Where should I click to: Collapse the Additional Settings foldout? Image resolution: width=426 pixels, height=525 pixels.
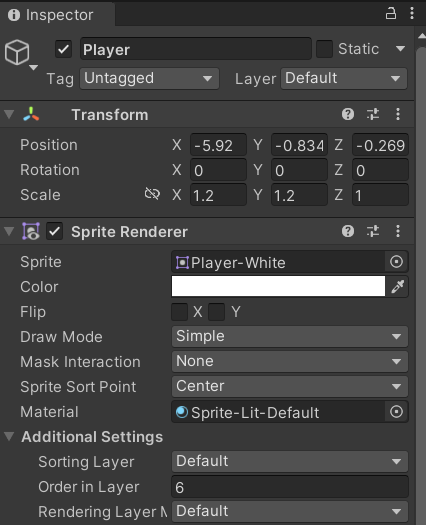(9, 437)
